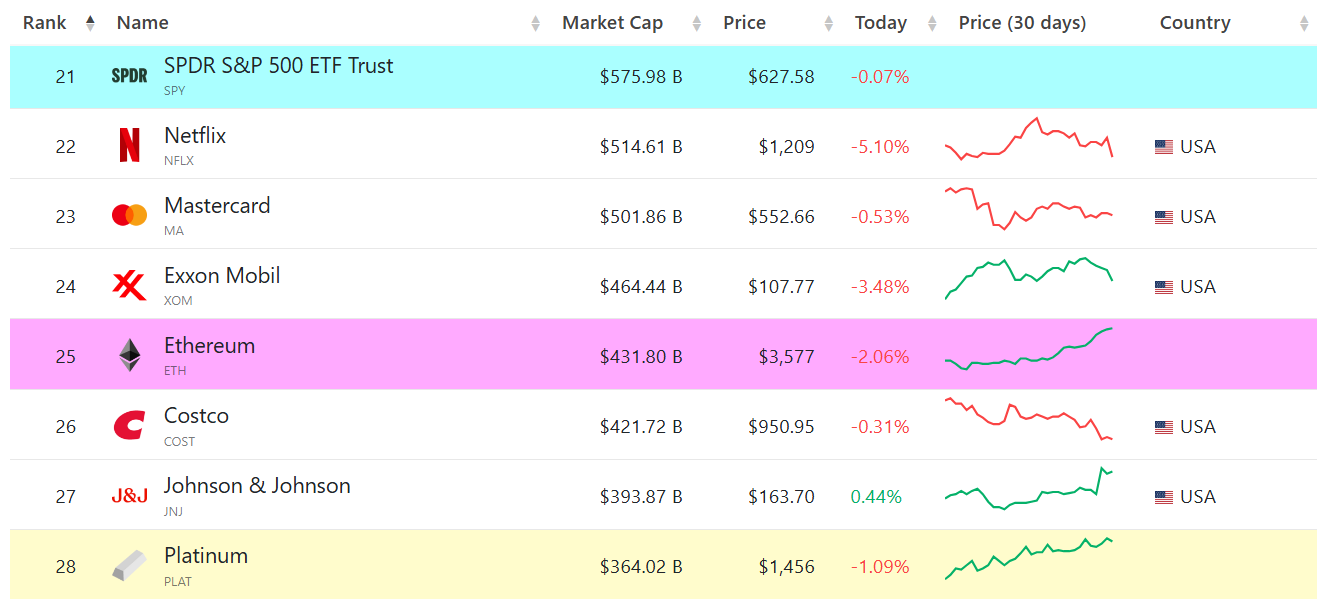View Platinum 30-day price chart
The height and width of the screenshot is (599, 1325).
pyautogui.click(x=1029, y=558)
